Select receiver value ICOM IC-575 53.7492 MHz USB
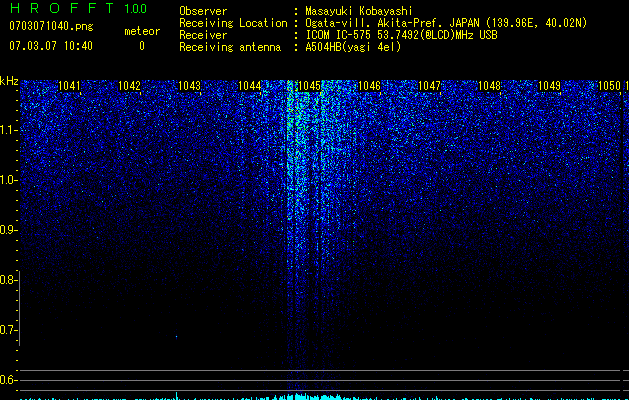This screenshot has height=400, width=629. tap(401, 35)
